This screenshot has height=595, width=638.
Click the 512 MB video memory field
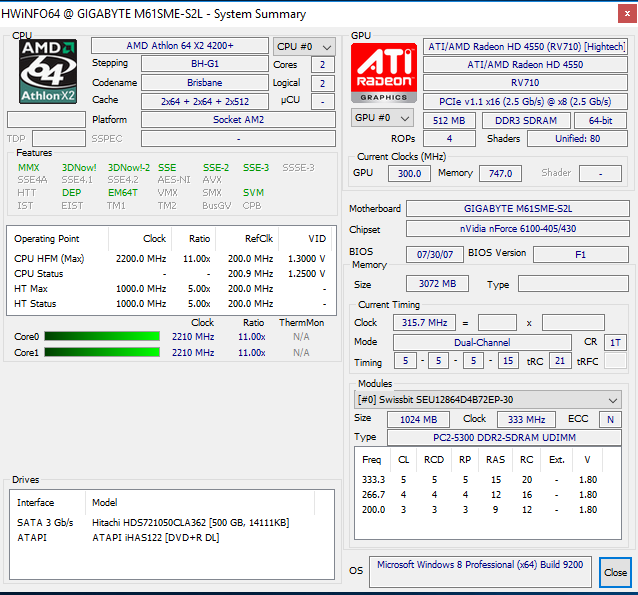click(449, 120)
